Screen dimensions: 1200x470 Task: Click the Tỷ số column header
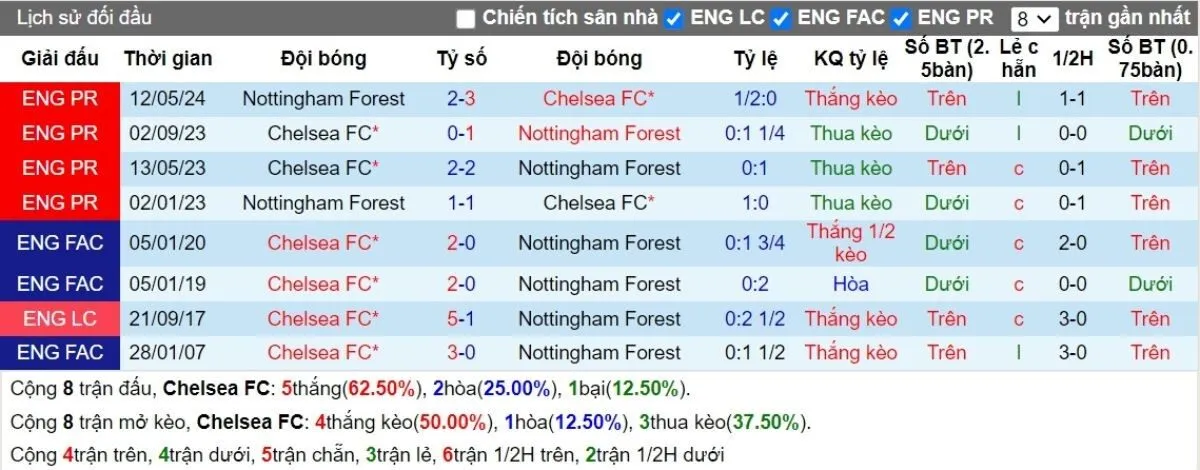click(461, 59)
